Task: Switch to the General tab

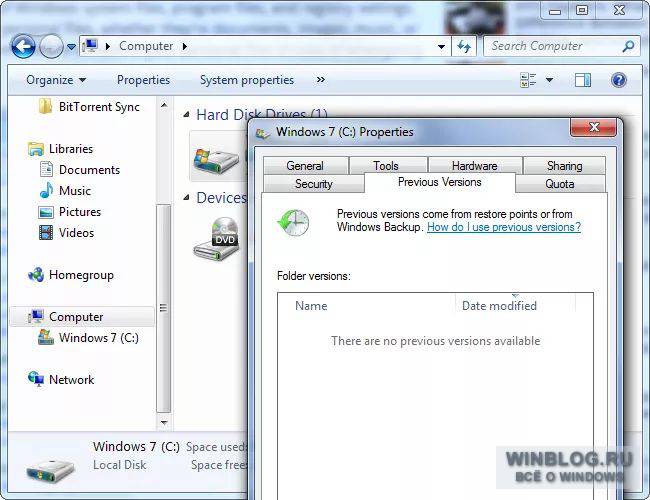Action: [305, 165]
